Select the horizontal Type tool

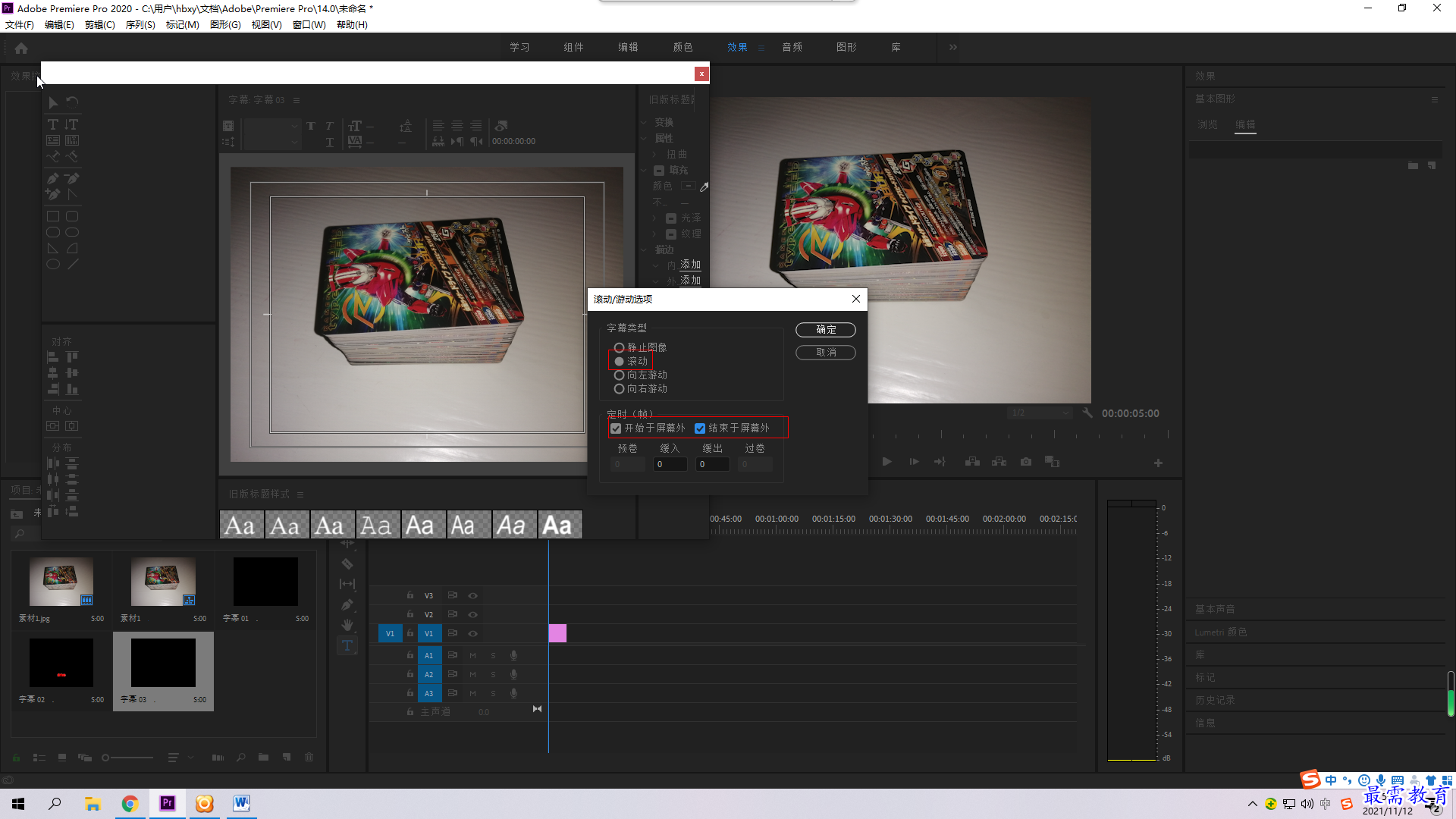[53, 124]
